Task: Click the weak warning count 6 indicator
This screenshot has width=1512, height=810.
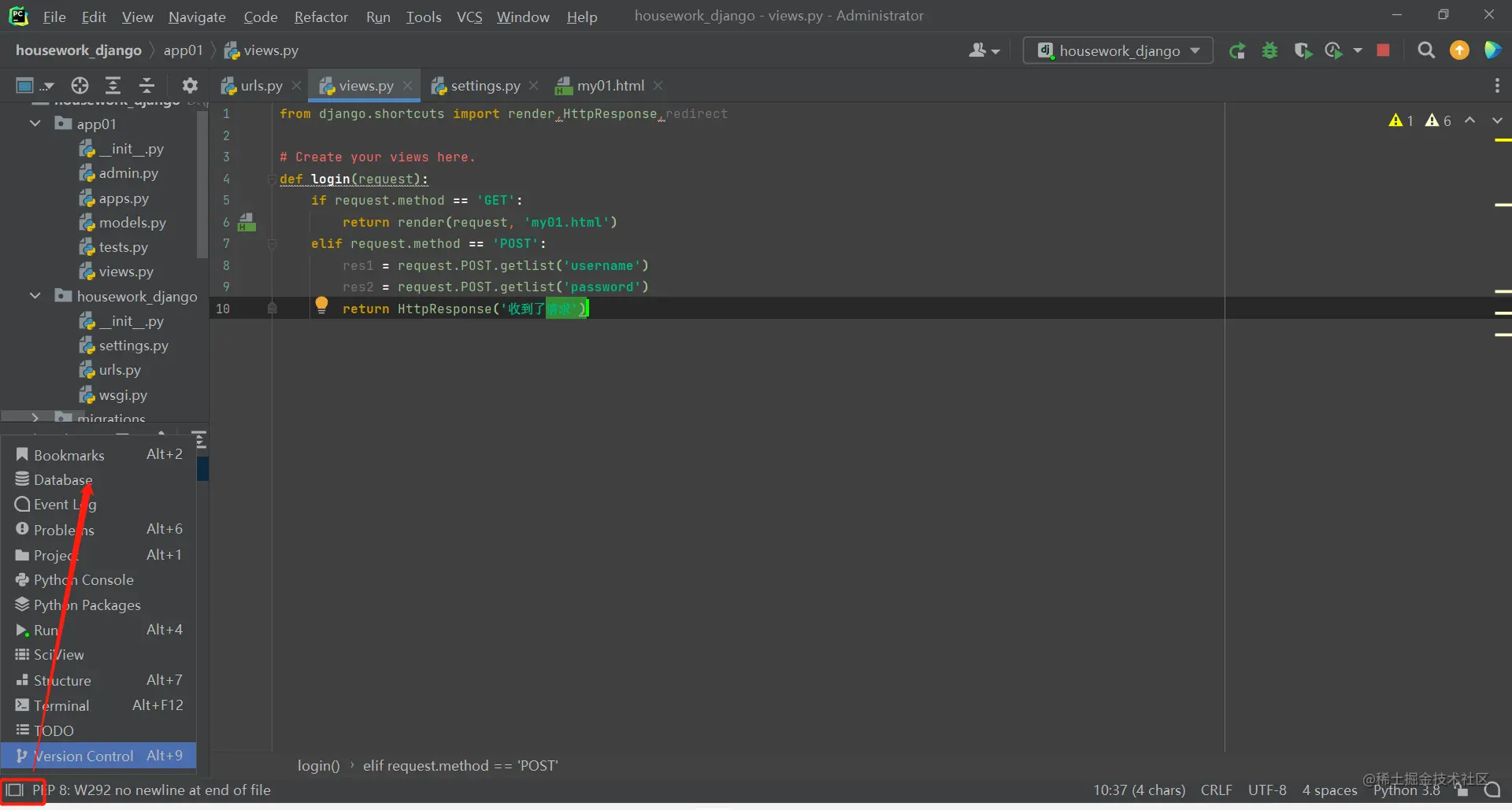Action: [1438, 120]
